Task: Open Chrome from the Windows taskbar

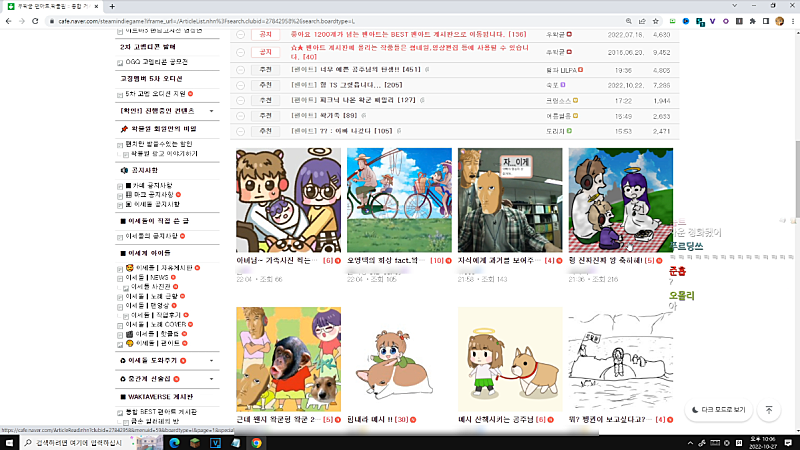Action: (256, 443)
